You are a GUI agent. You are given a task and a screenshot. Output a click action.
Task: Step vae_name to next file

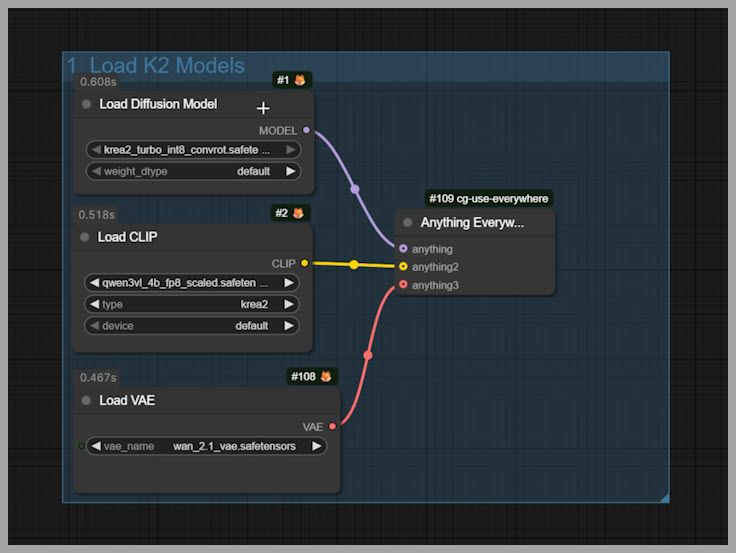click(317, 446)
